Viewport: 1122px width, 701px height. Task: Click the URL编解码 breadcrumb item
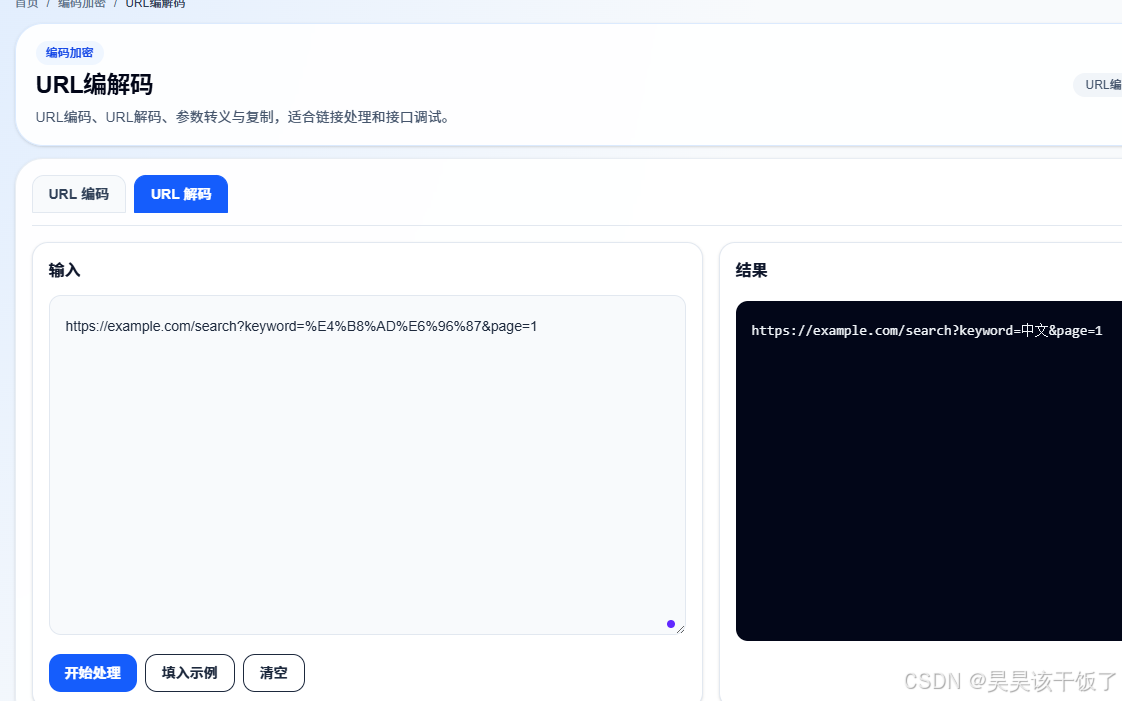[155, 4]
